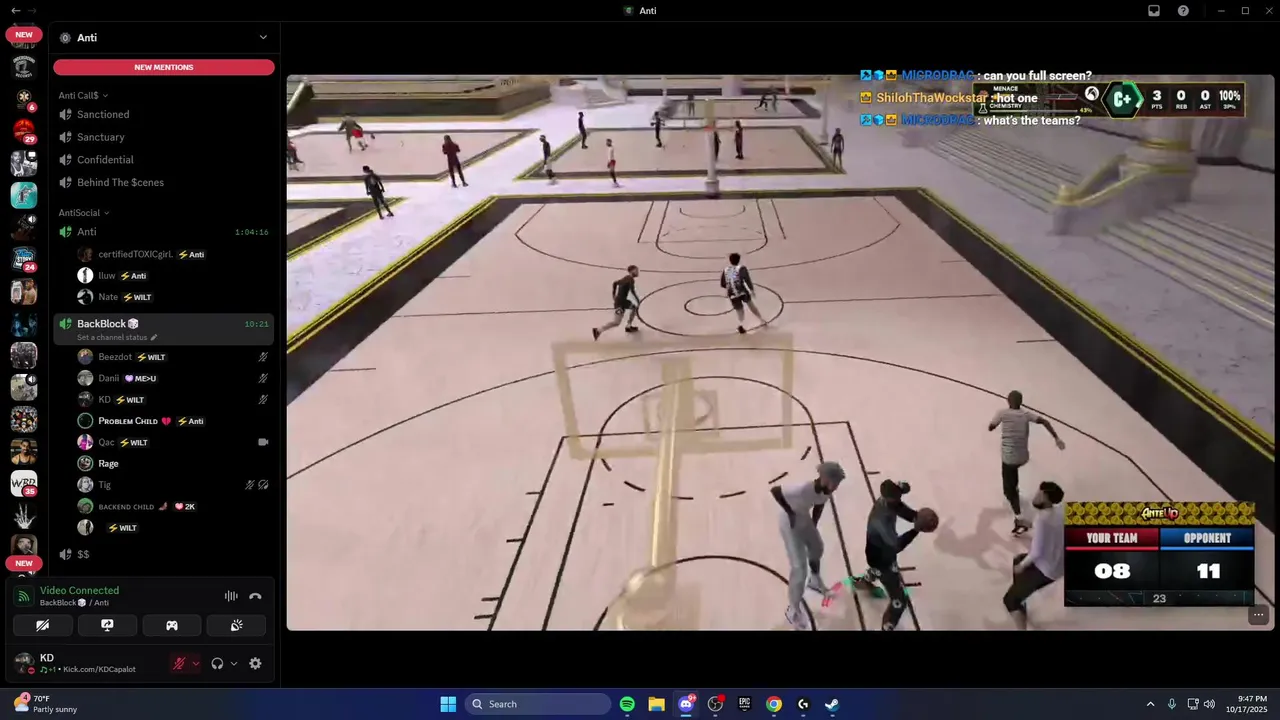This screenshot has height=720, width=1280.
Task: Open OBS Studio taskbar icon
Action: (x=715, y=704)
